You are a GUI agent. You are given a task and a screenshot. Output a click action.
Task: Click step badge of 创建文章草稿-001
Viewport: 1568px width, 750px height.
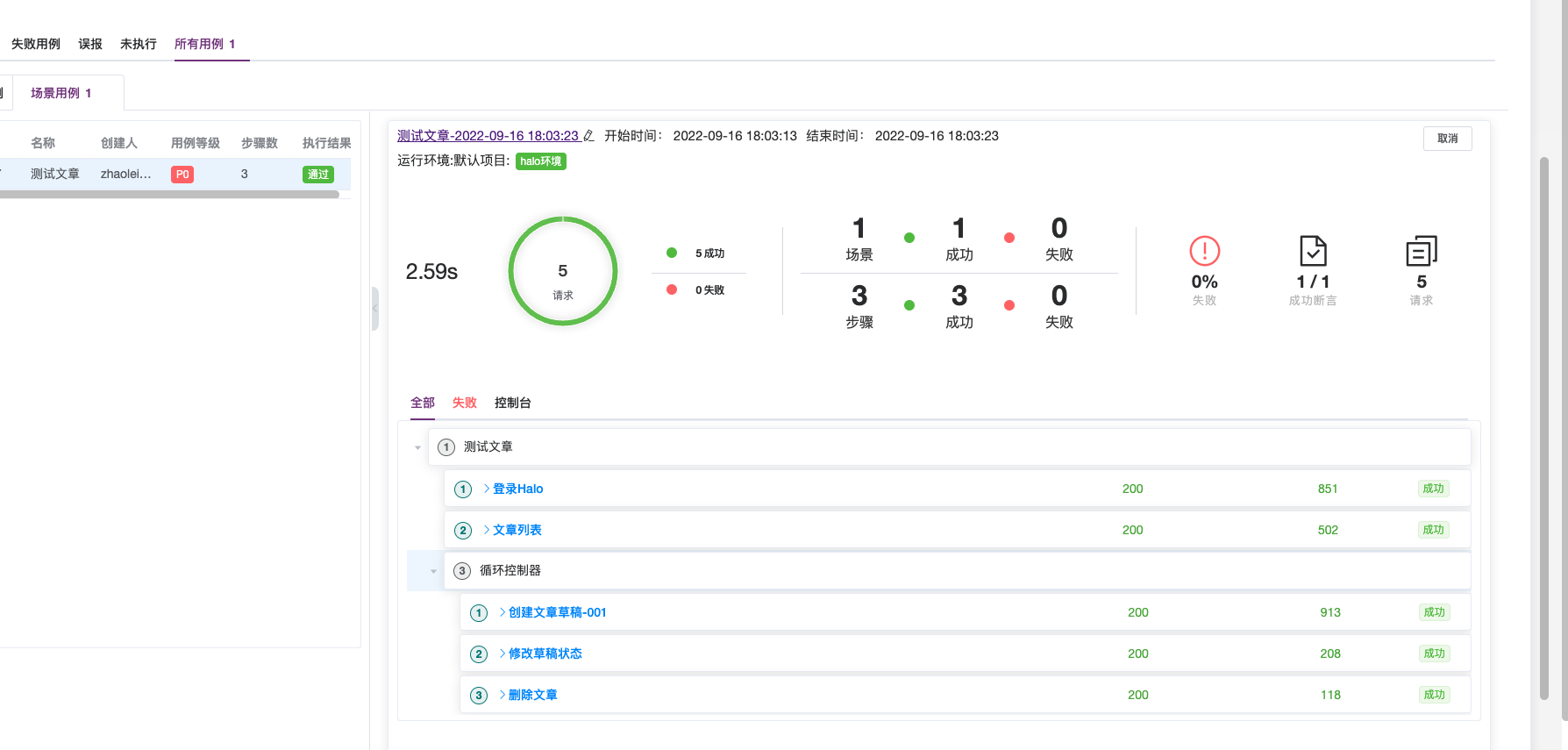coord(479,613)
